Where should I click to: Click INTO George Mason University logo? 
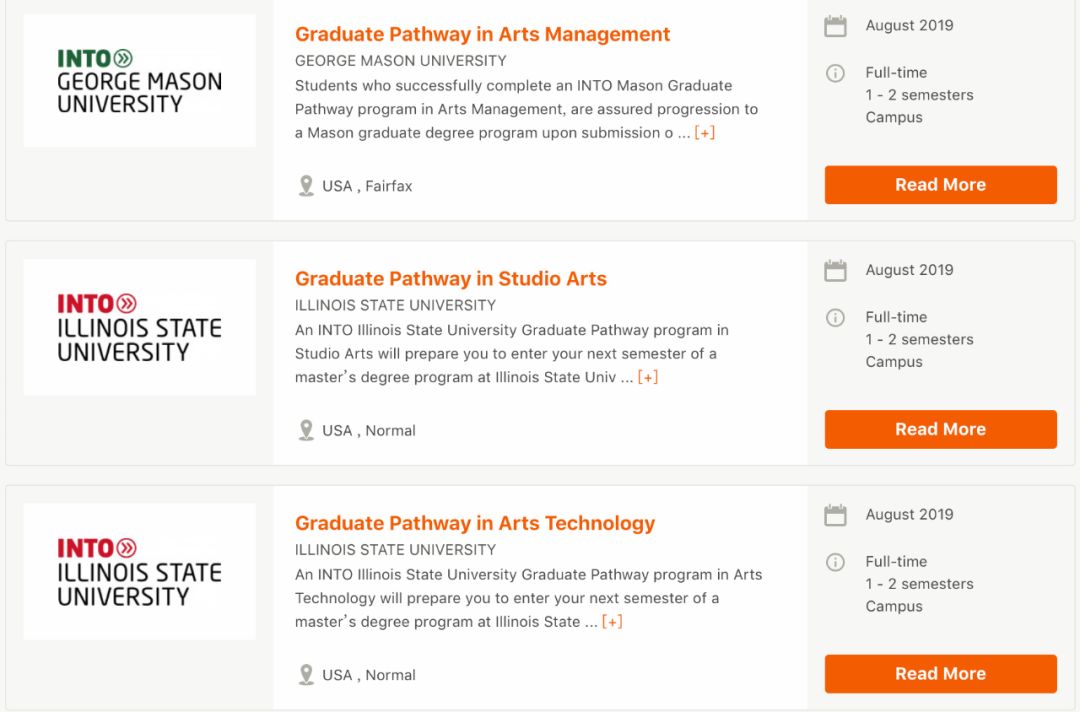click(x=139, y=81)
